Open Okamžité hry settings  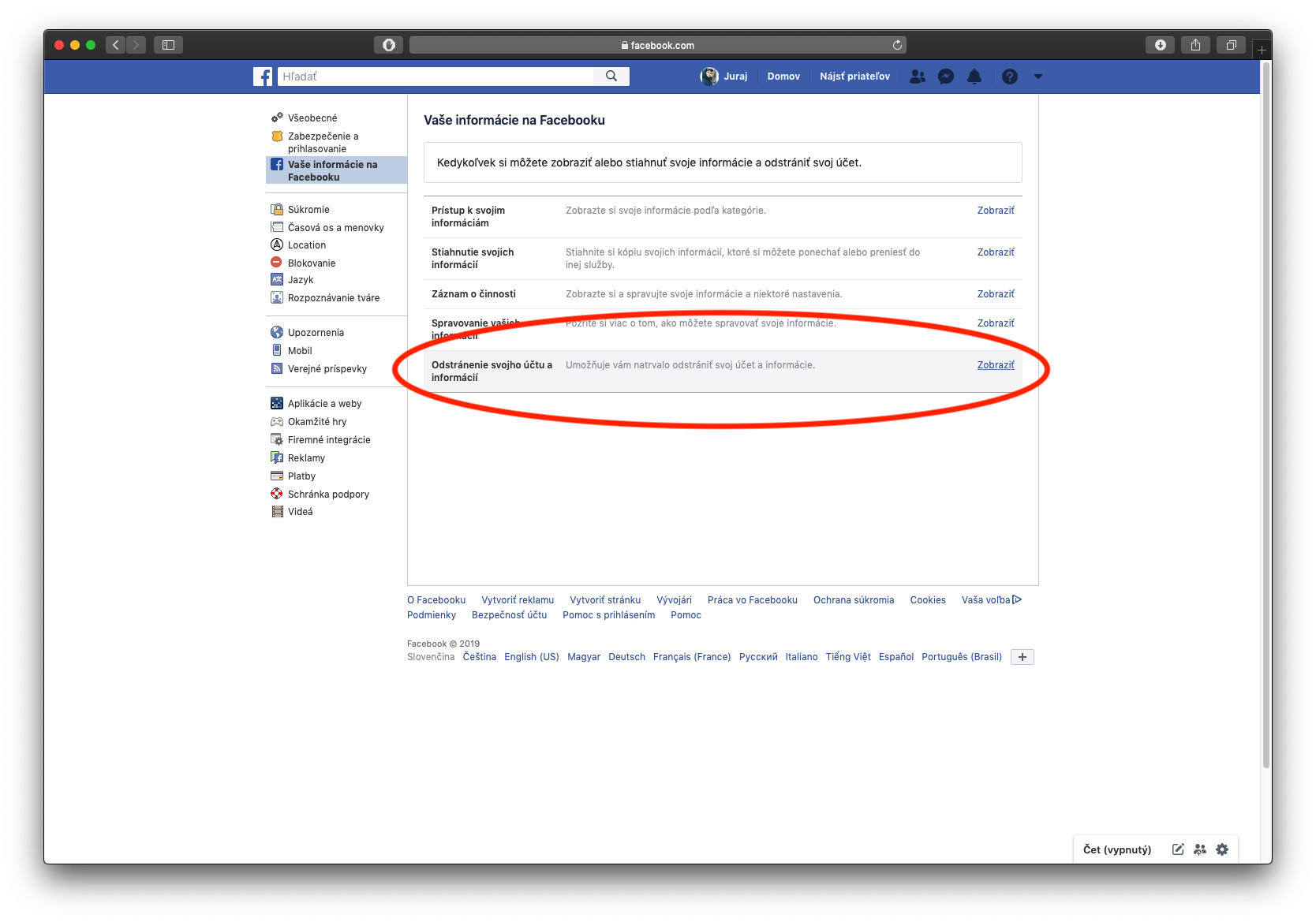click(x=316, y=421)
